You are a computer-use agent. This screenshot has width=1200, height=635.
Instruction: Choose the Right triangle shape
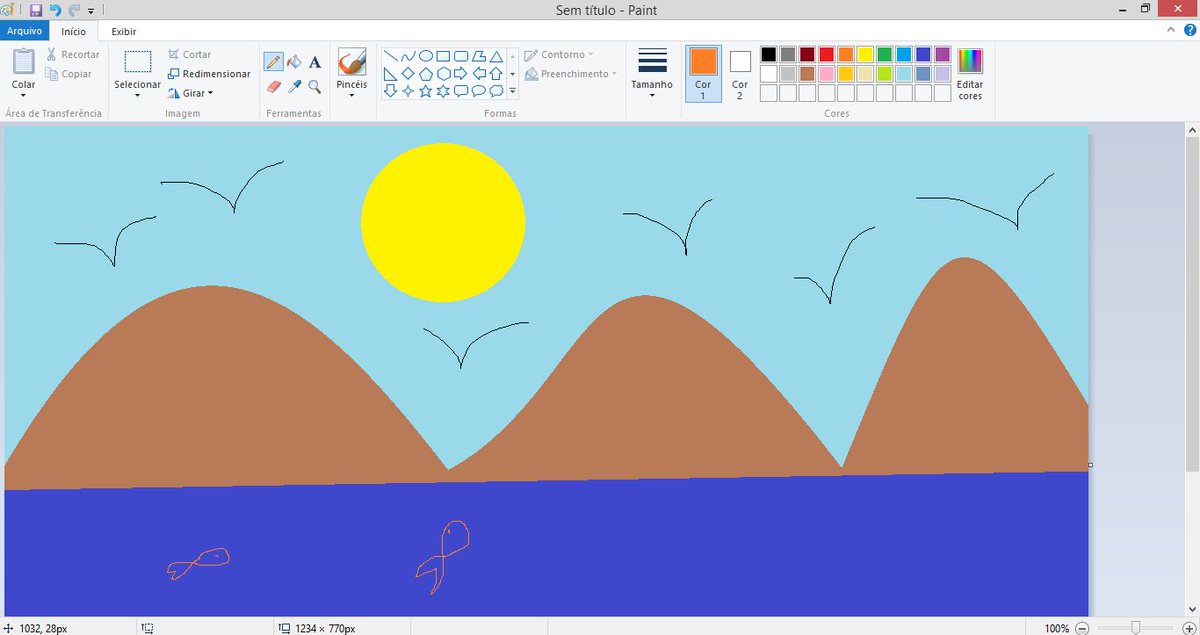(x=390, y=74)
